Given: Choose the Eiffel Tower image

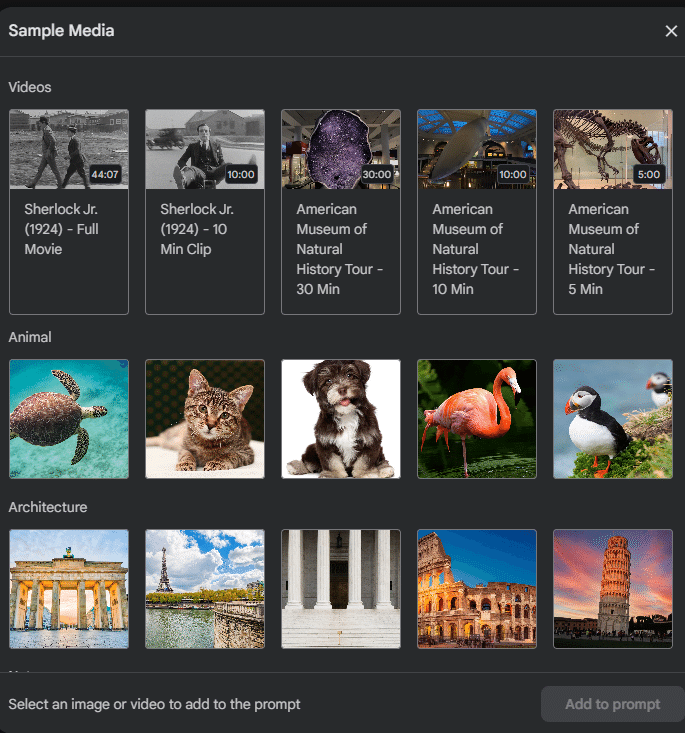Looking at the screenshot, I should 205,589.
